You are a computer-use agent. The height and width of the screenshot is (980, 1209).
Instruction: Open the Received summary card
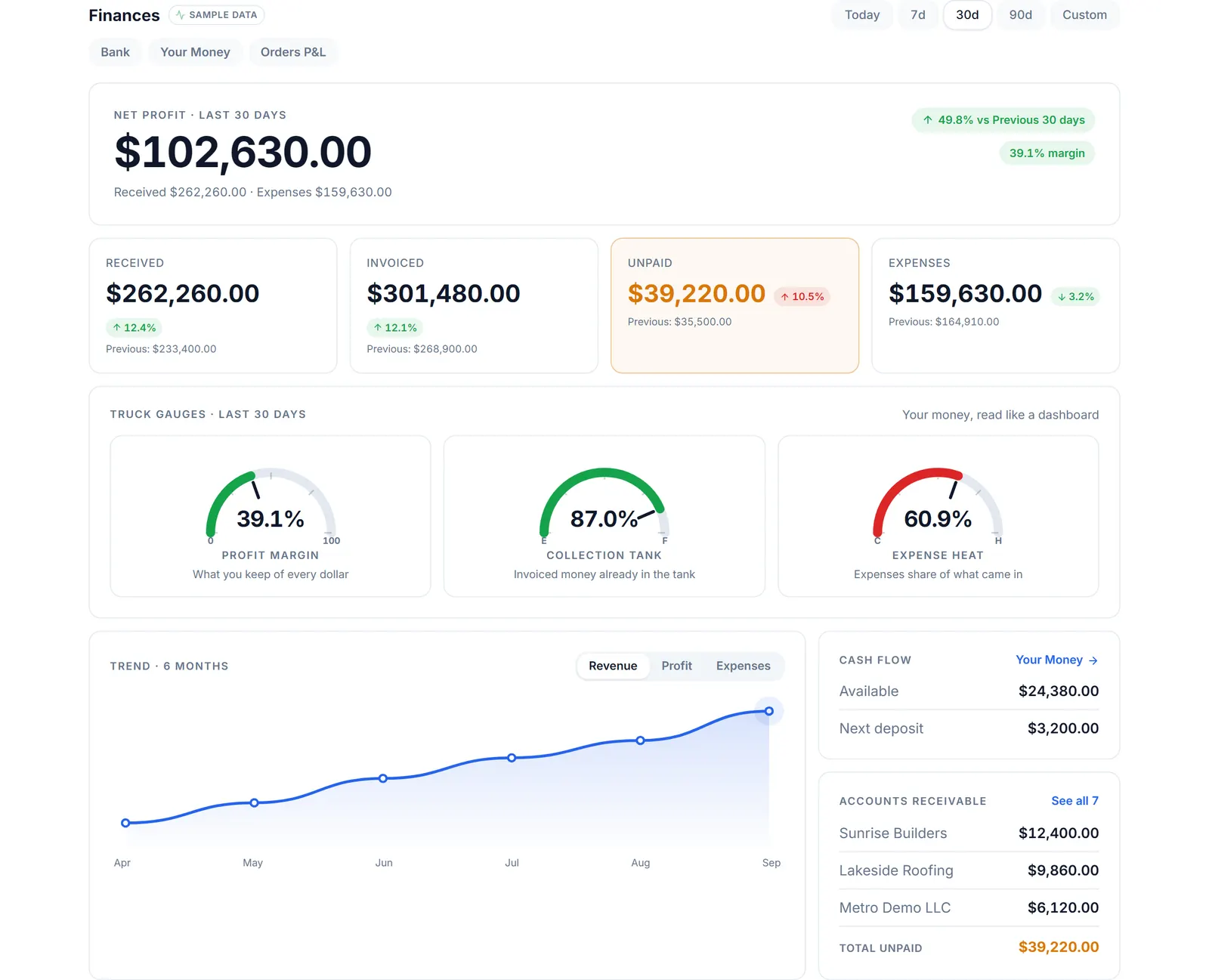tap(213, 305)
